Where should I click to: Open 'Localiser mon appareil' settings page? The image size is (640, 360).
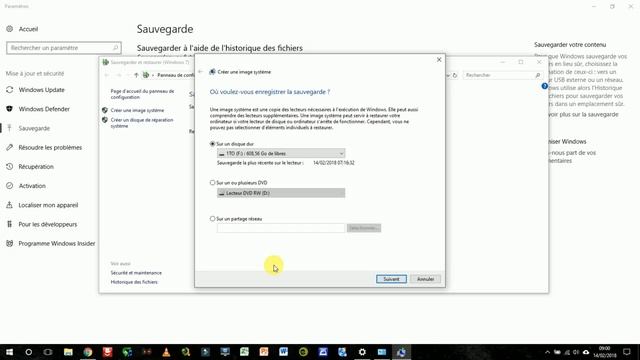[48, 205]
